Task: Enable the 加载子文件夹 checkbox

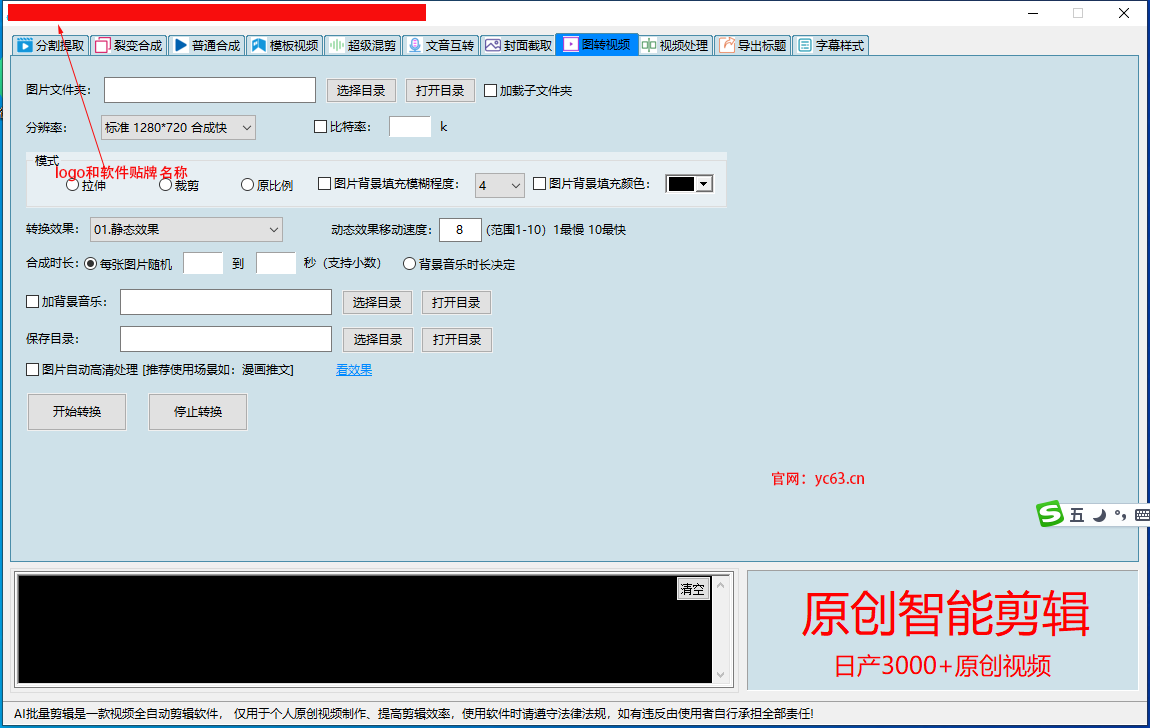Action: point(491,91)
